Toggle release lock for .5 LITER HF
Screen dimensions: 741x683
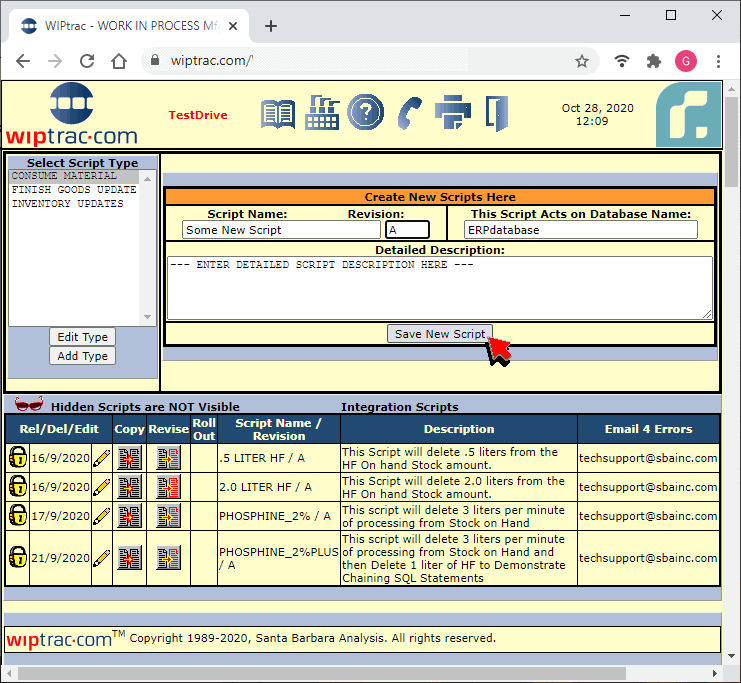pos(18,459)
